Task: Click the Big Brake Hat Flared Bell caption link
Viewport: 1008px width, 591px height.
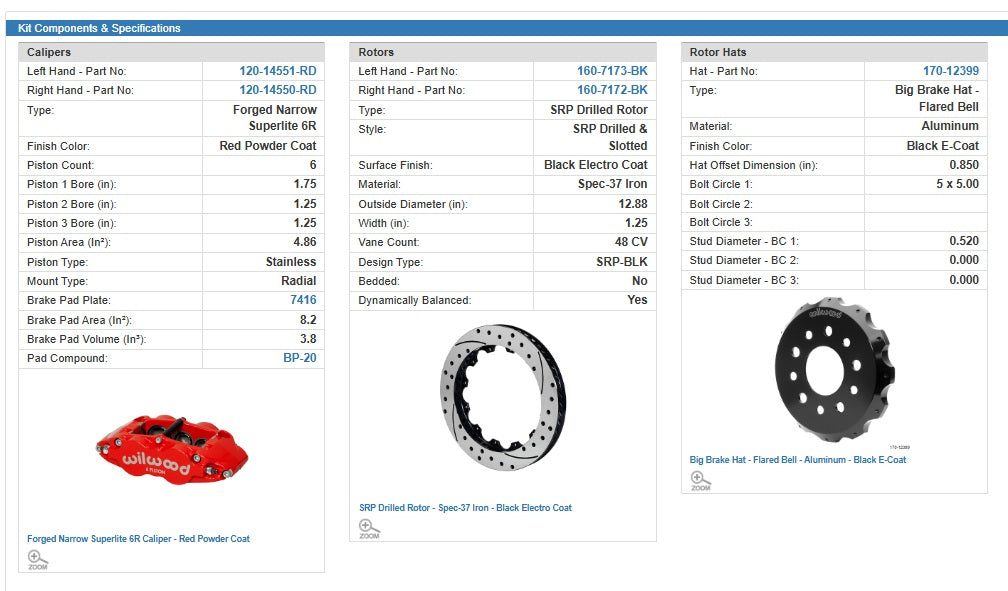Action: [x=797, y=460]
